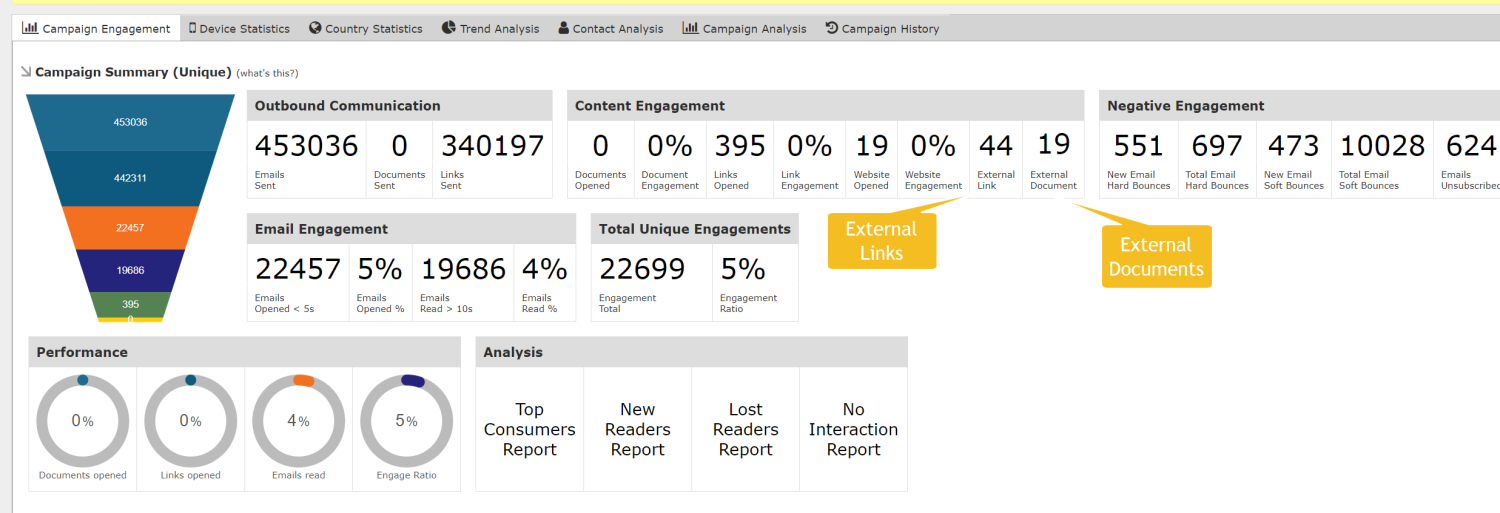Click the Country Statistics globe icon
The image size is (1500, 513).
pyautogui.click(x=315, y=28)
